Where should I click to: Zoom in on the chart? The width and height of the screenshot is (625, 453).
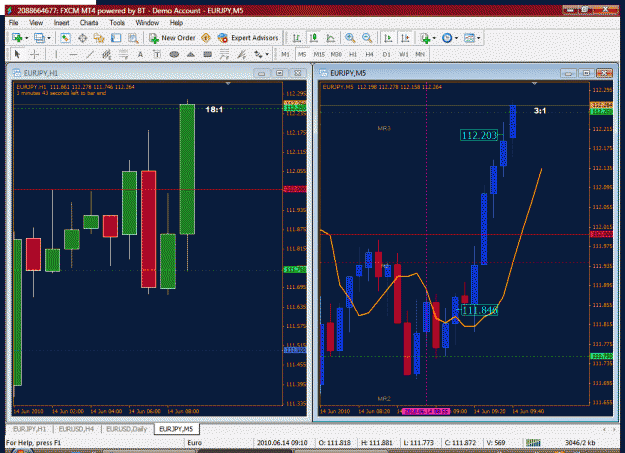(x=350, y=38)
